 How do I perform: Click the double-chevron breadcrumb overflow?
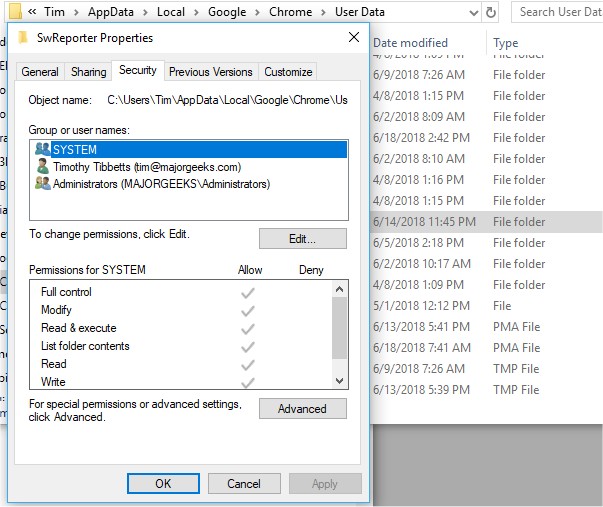[32, 12]
